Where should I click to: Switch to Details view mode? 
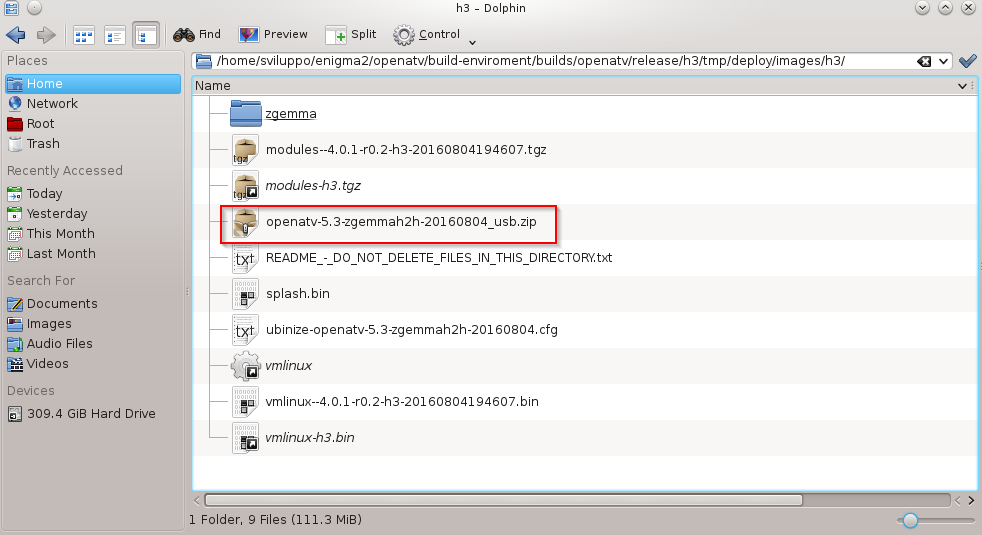tap(145, 35)
